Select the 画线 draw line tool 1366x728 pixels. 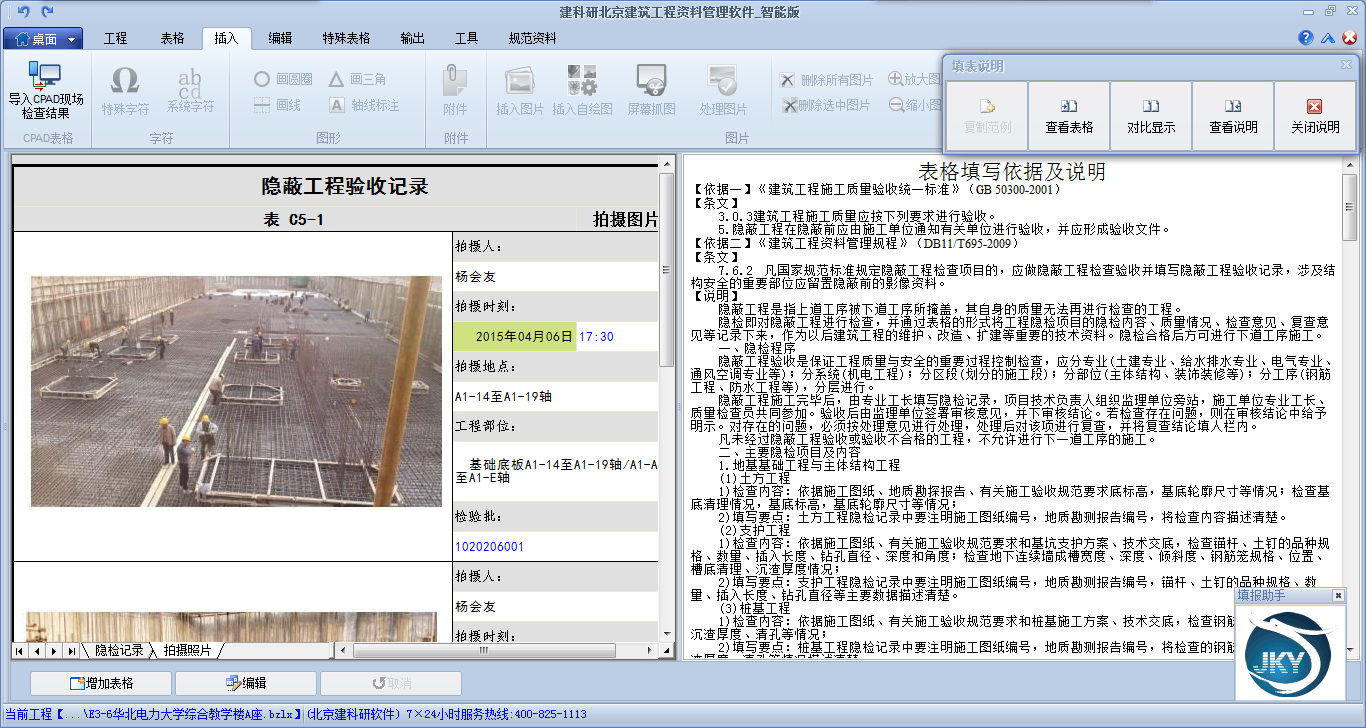click(277, 105)
